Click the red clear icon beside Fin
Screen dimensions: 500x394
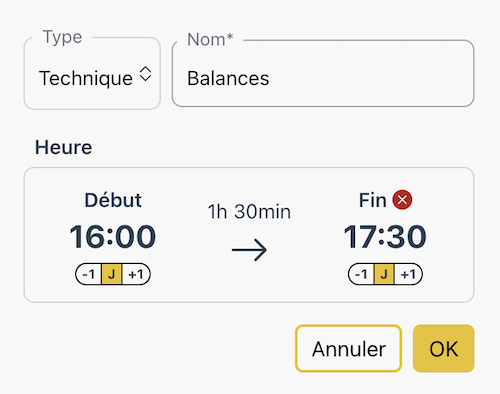click(402, 200)
